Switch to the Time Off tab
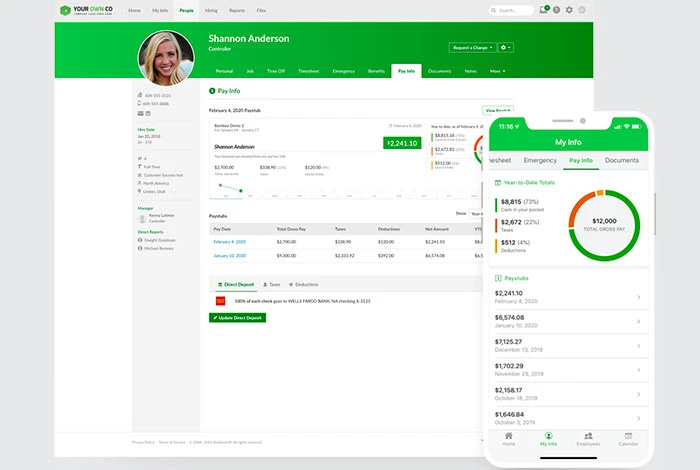This screenshot has width=700, height=470. click(276, 71)
